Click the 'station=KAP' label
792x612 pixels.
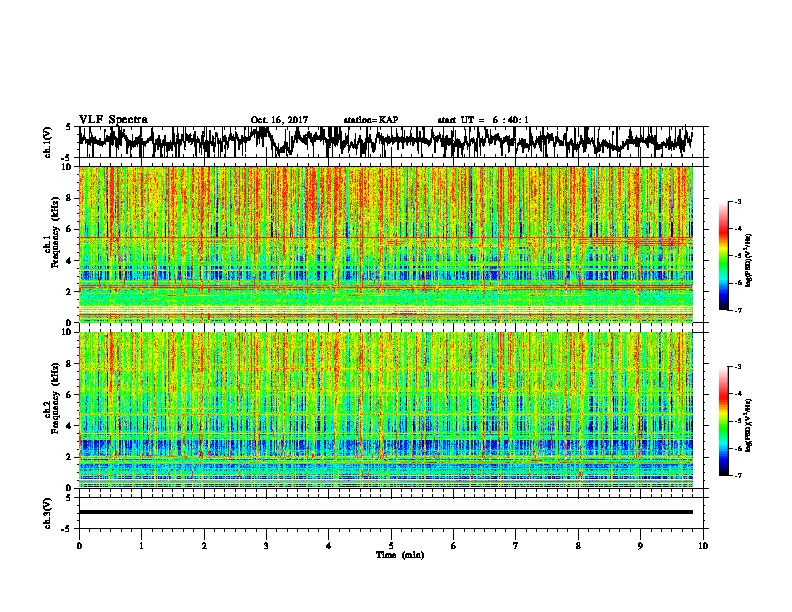pyautogui.click(x=371, y=120)
